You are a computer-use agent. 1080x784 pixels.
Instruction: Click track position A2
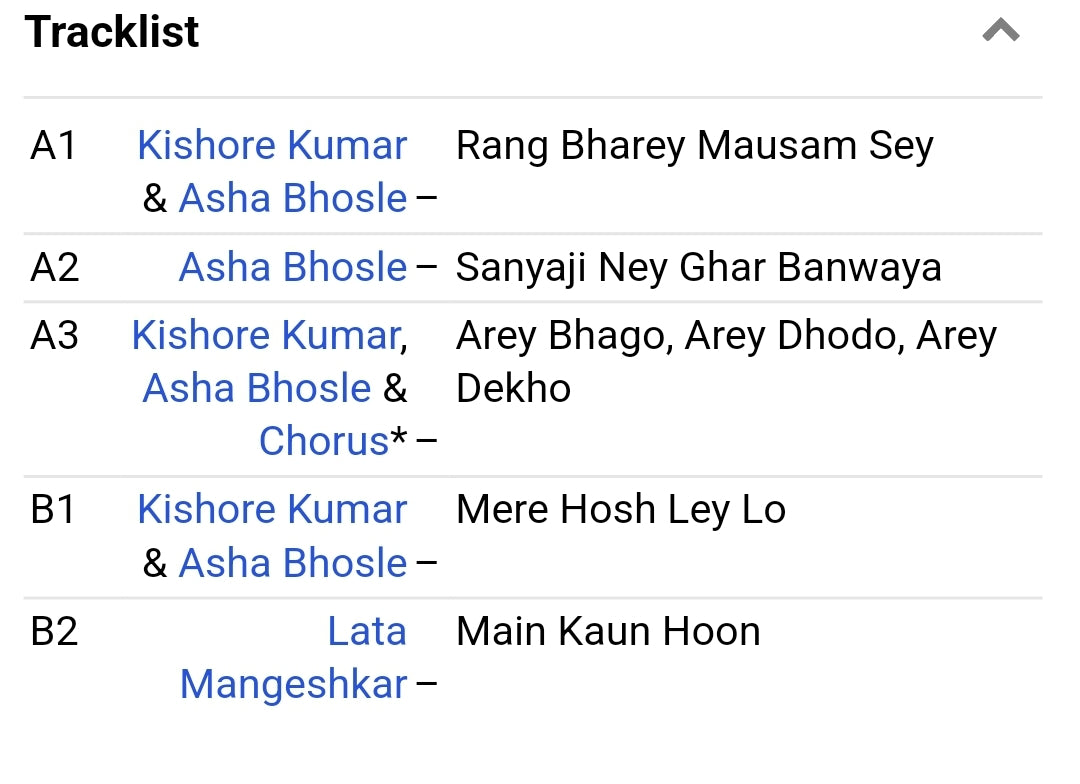(x=55, y=268)
